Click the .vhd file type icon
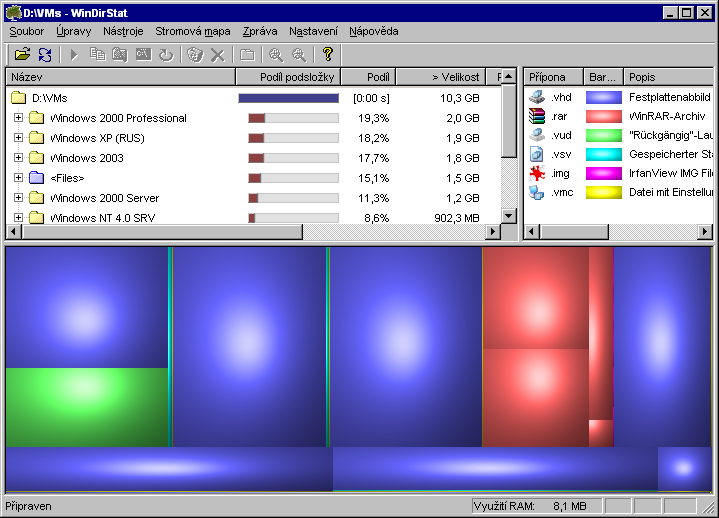719x518 pixels. pos(536,97)
